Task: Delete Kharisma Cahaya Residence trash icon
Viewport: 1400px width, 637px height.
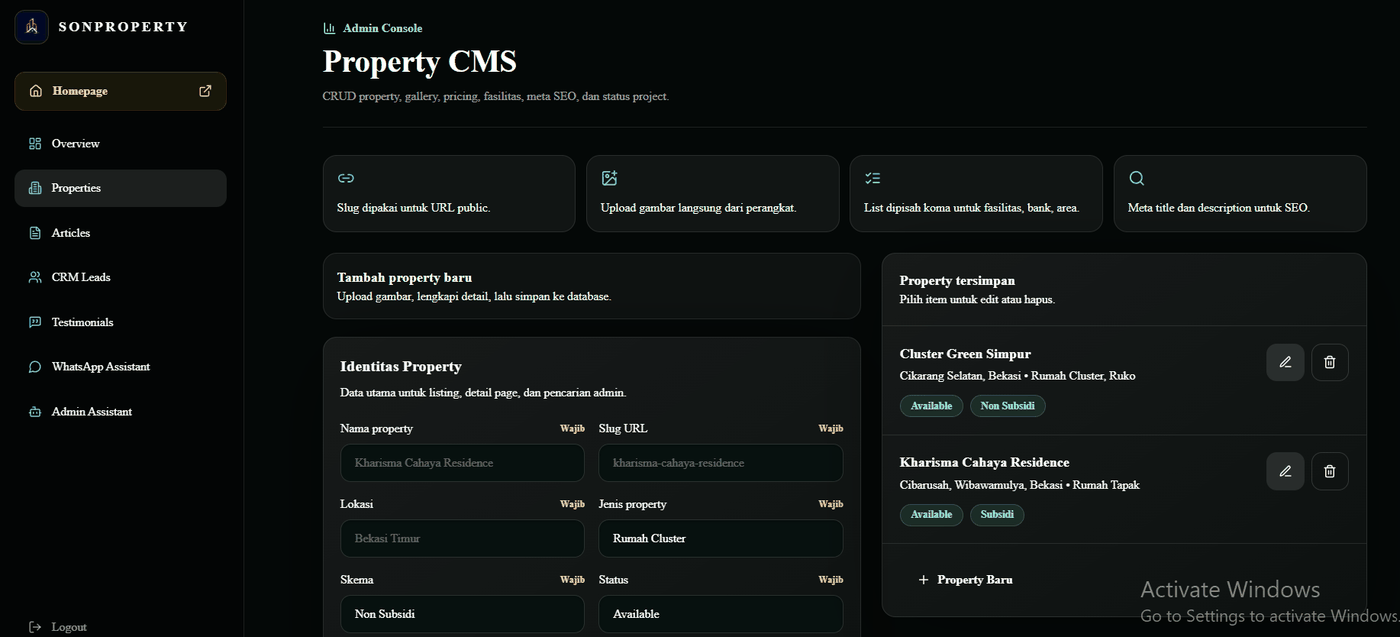Action: [1329, 471]
